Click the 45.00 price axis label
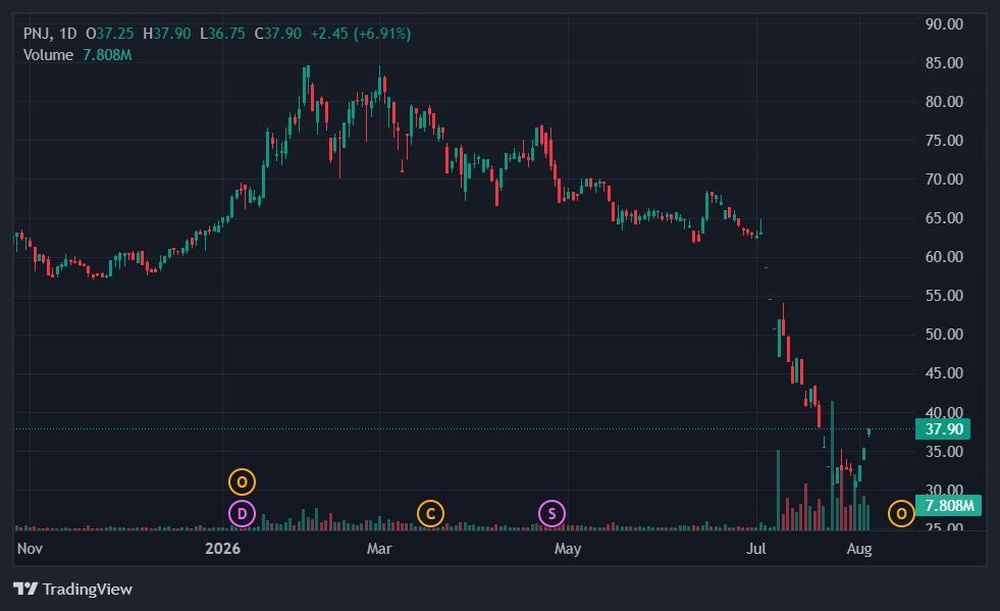 944,373
